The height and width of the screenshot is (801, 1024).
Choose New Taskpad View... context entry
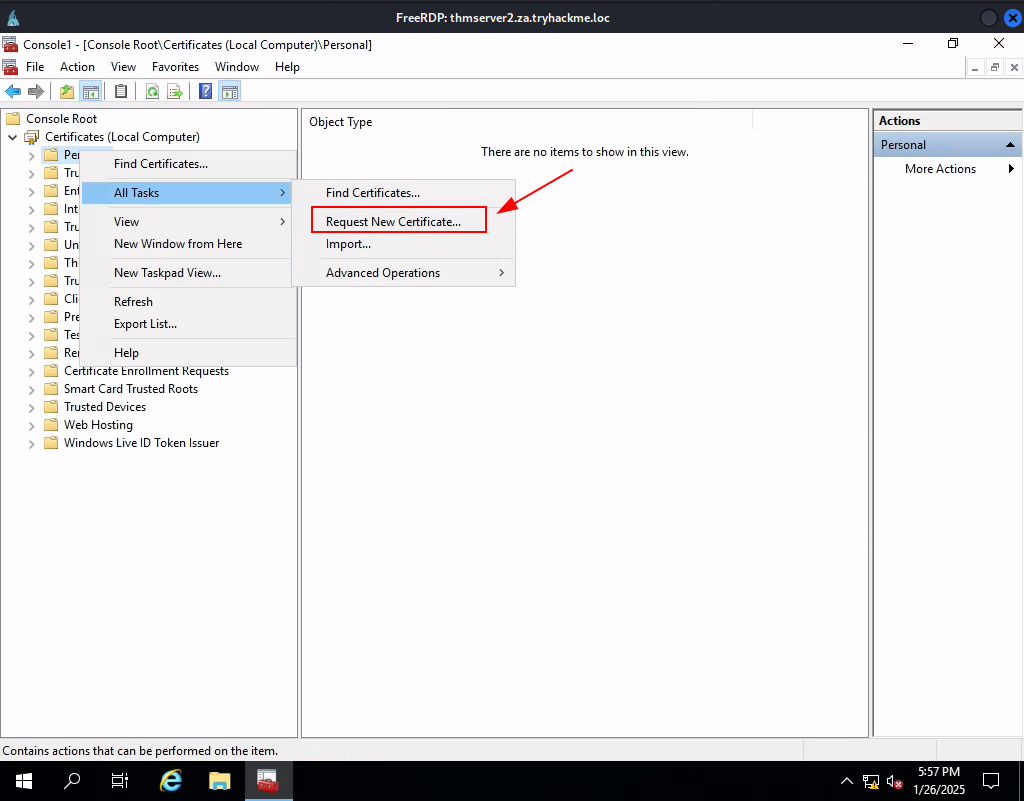pos(188,273)
